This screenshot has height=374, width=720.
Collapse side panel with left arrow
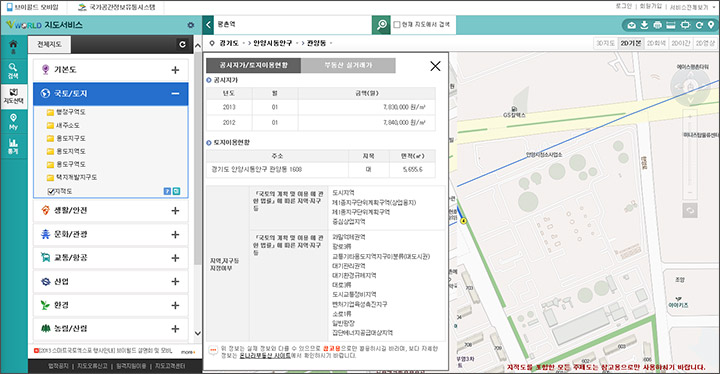pyautogui.click(x=208, y=25)
